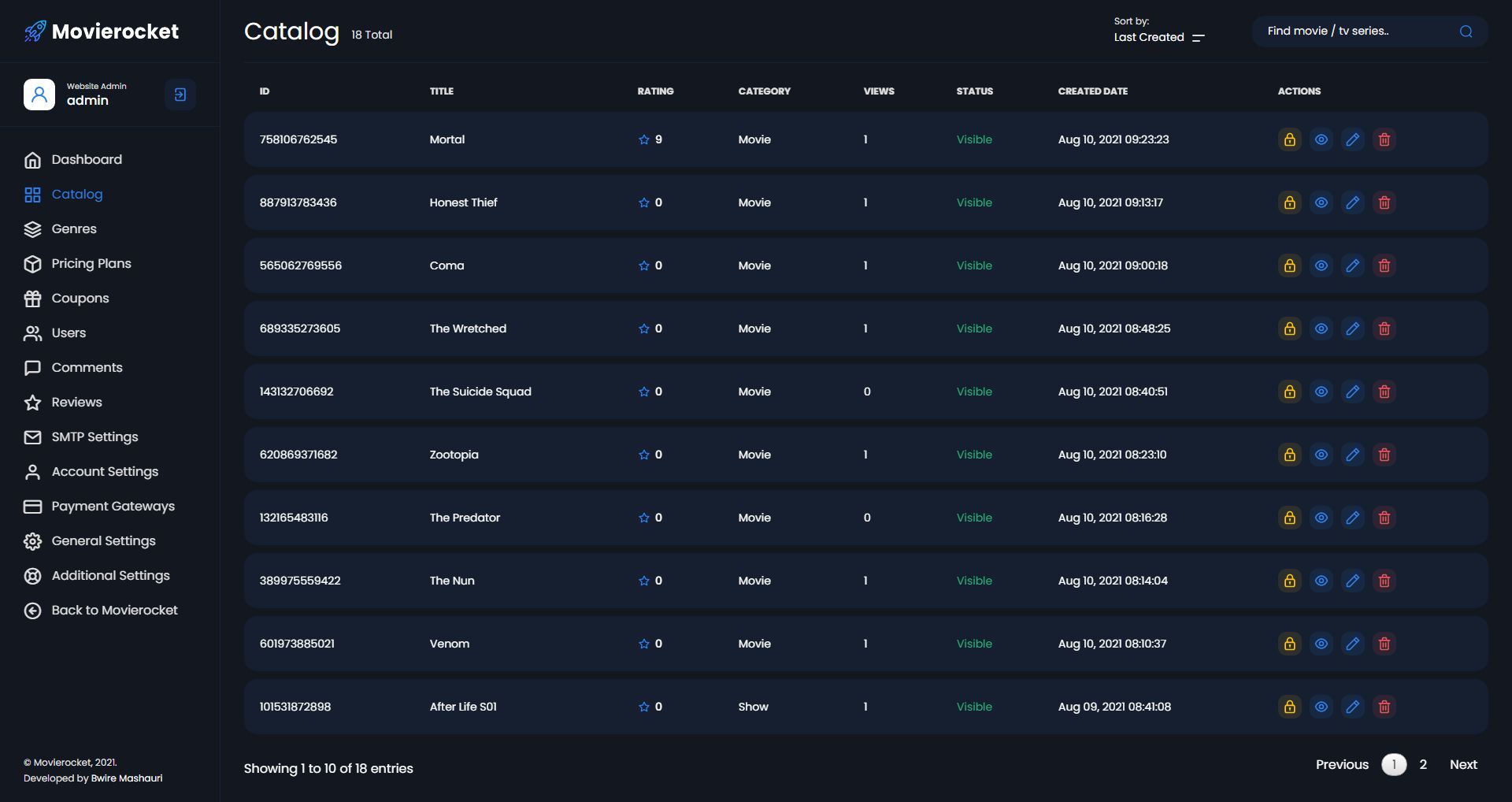Viewport: 1512px width, 802px height.
Task: Delete the Venom movie entry
Action: (1384, 644)
